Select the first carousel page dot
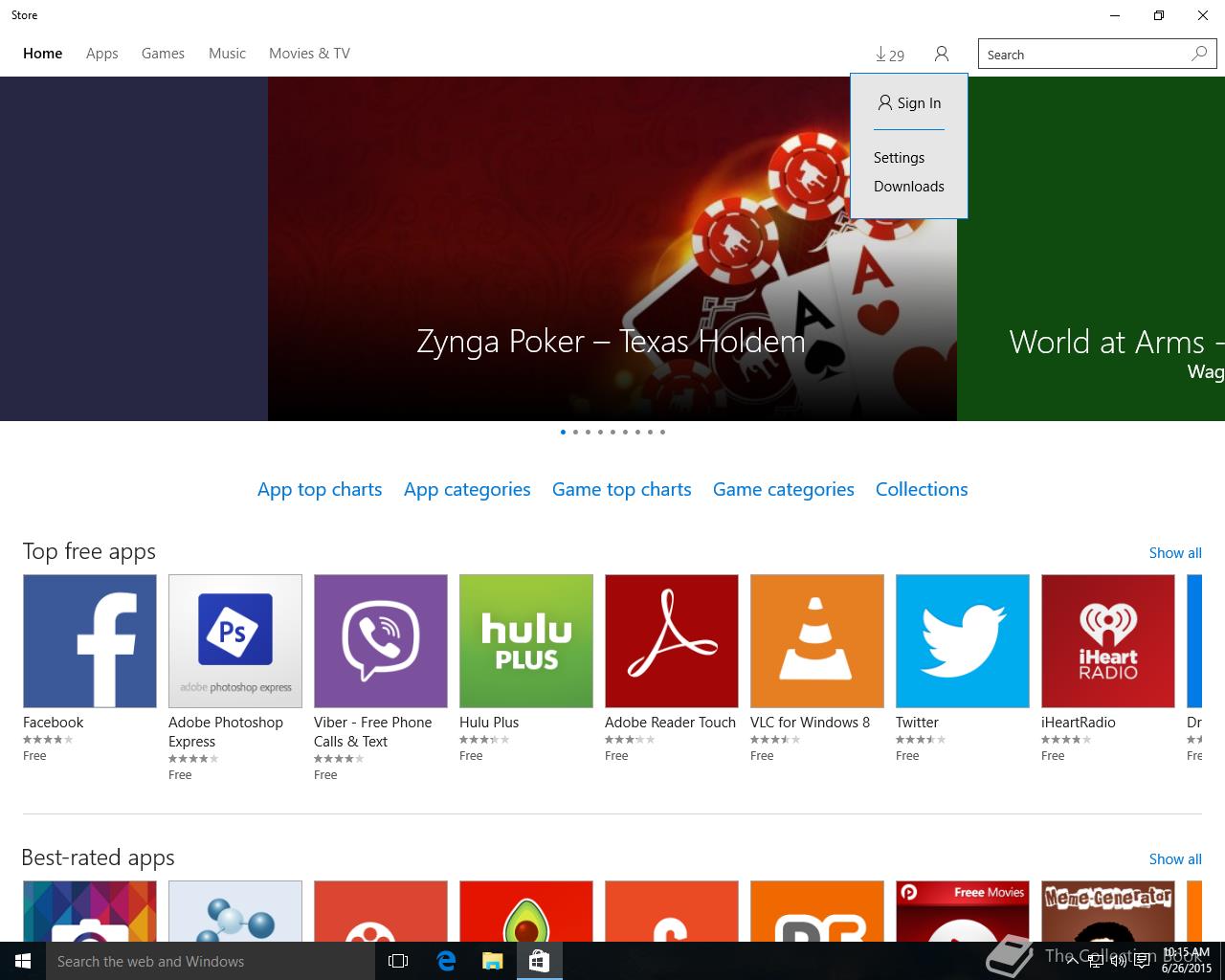1225x980 pixels. pos(563,432)
